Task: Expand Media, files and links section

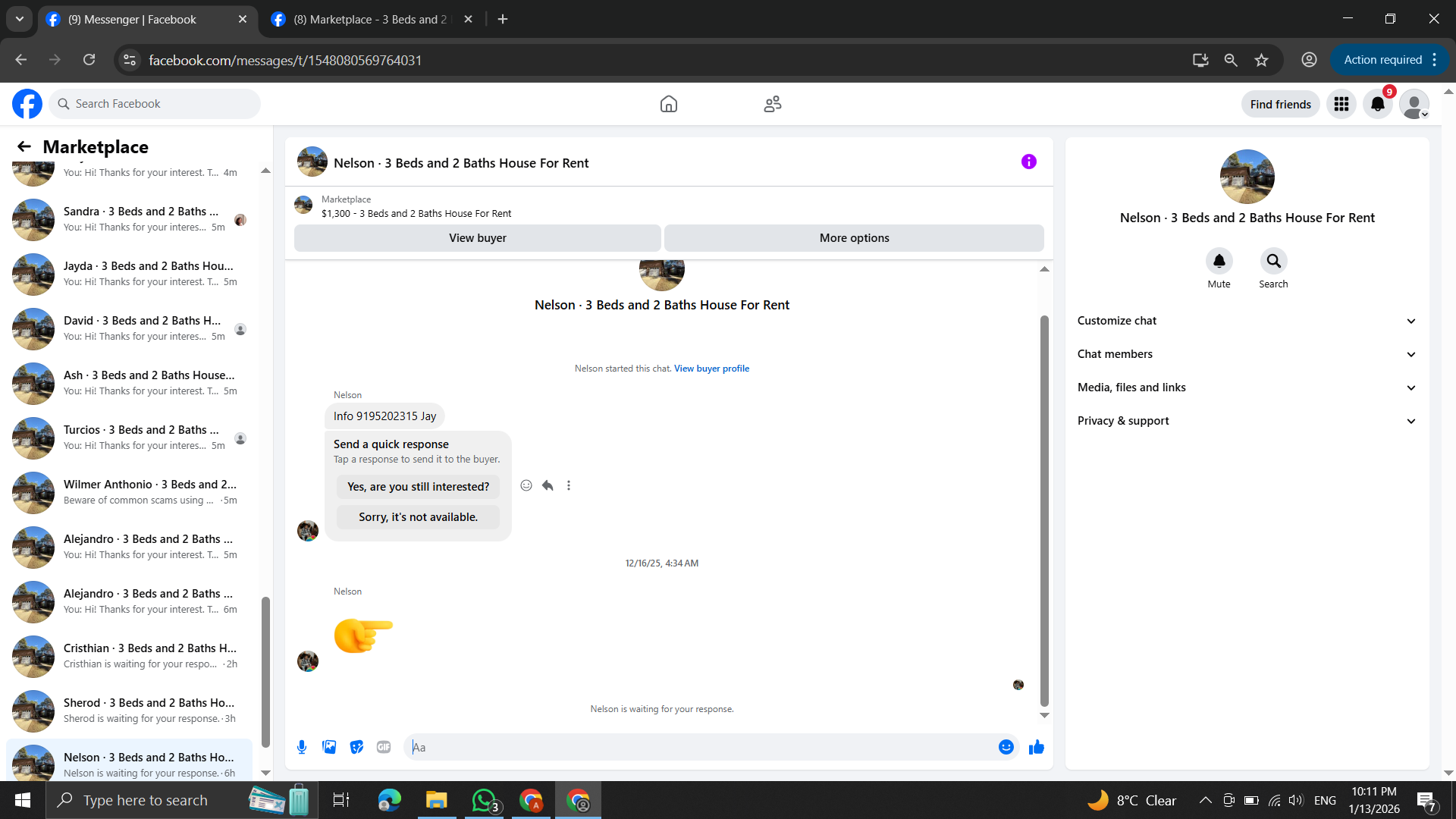Action: tap(1247, 388)
